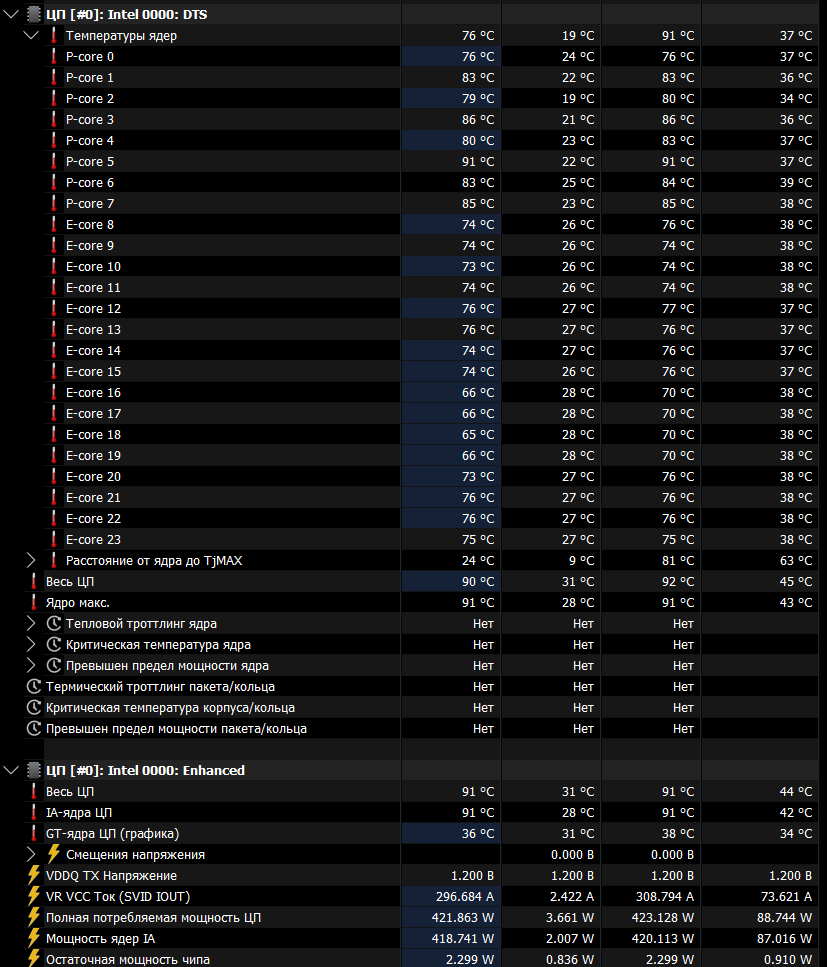
Task: Click thermometer icon of IA-ядра ЦП
Action: (34, 812)
